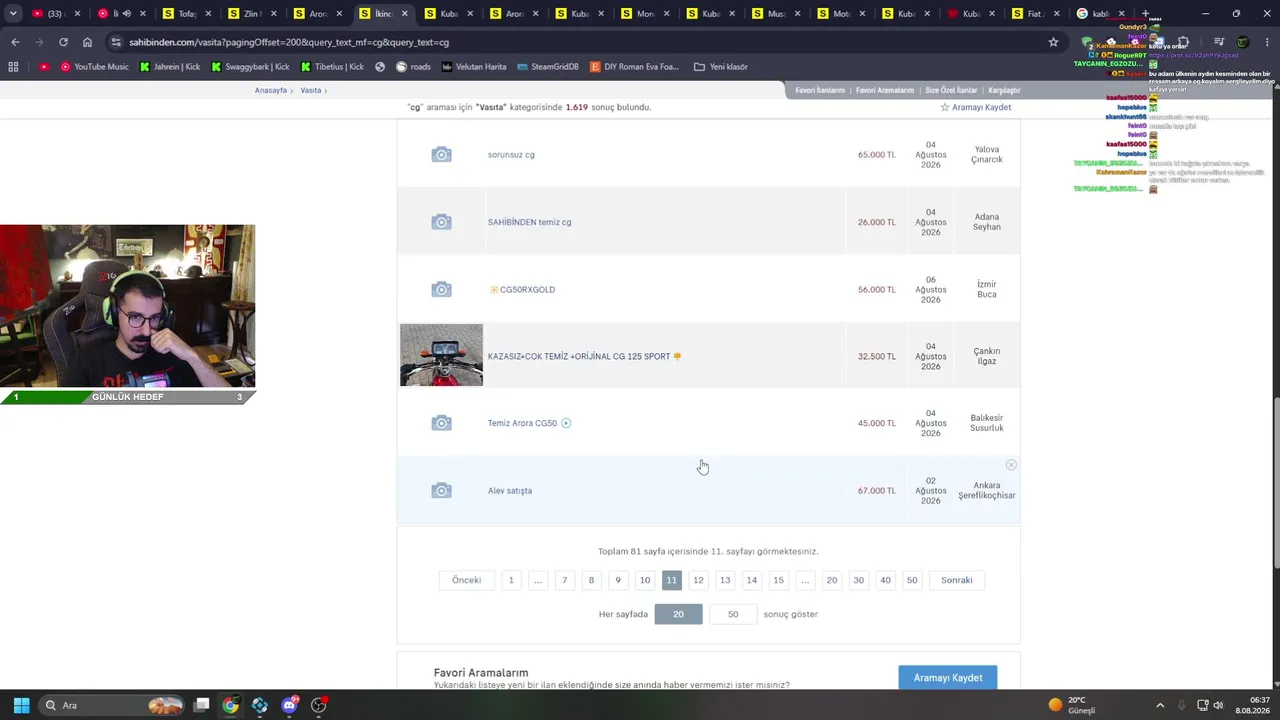Image resolution: width=1280 pixels, height=720 pixels.
Task: Switch to the kabl Google tab
Action: tap(1100, 14)
